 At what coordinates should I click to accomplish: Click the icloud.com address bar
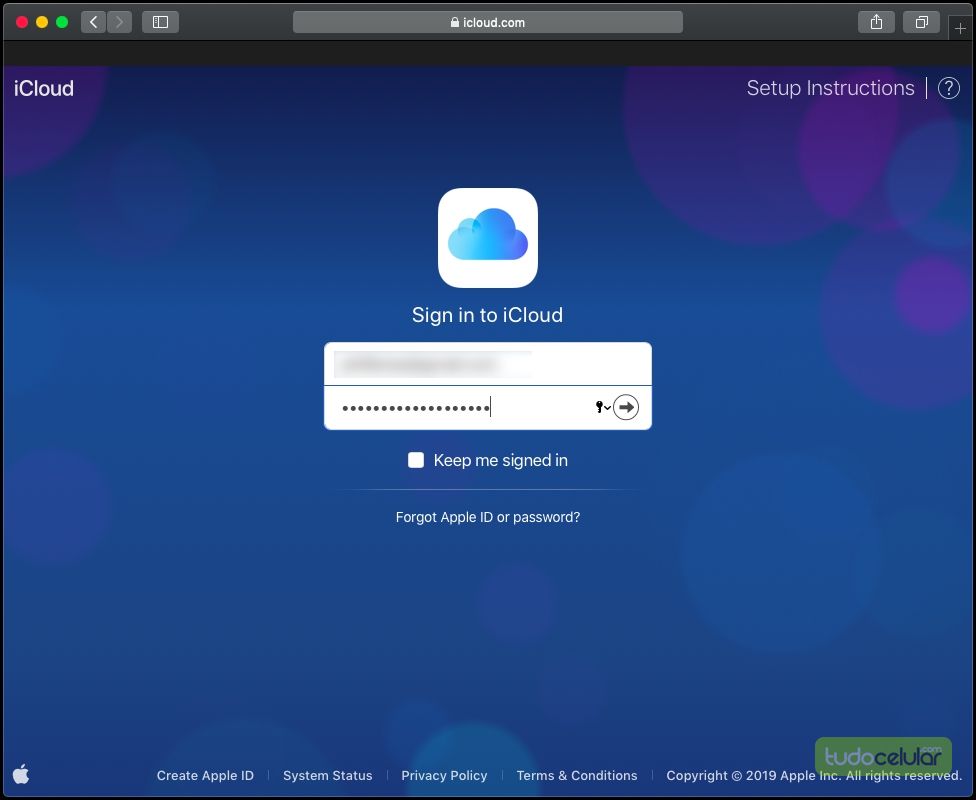[488, 22]
